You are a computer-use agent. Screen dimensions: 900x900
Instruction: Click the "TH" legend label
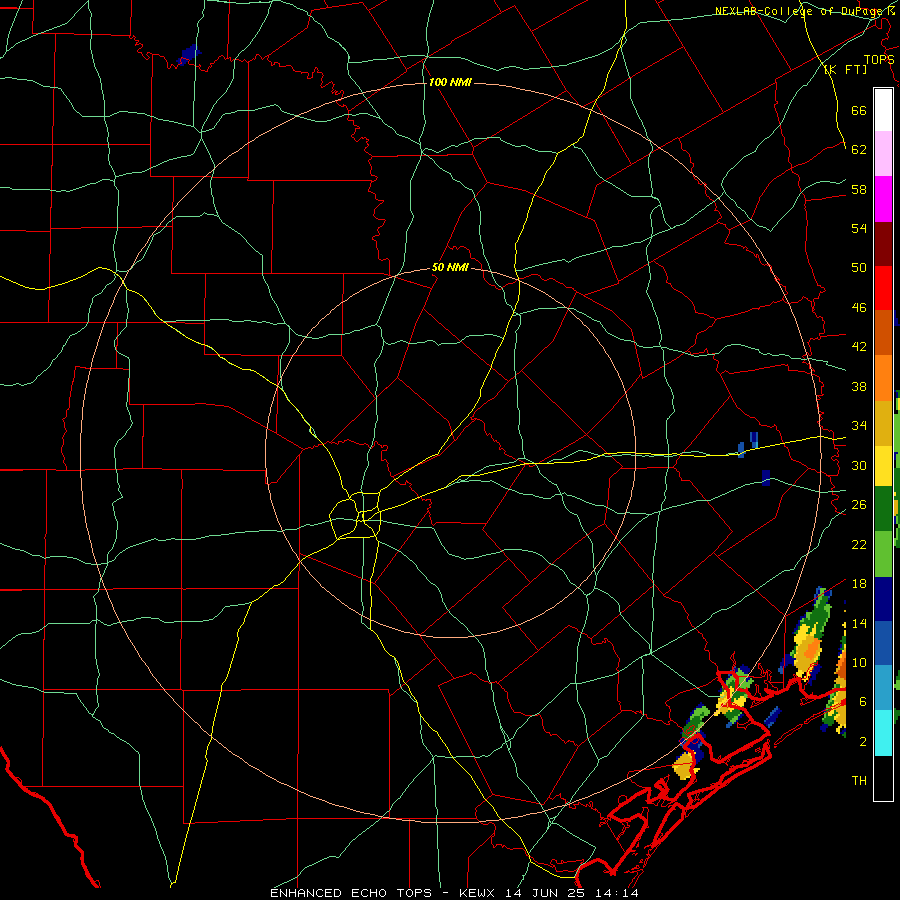(x=859, y=781)
